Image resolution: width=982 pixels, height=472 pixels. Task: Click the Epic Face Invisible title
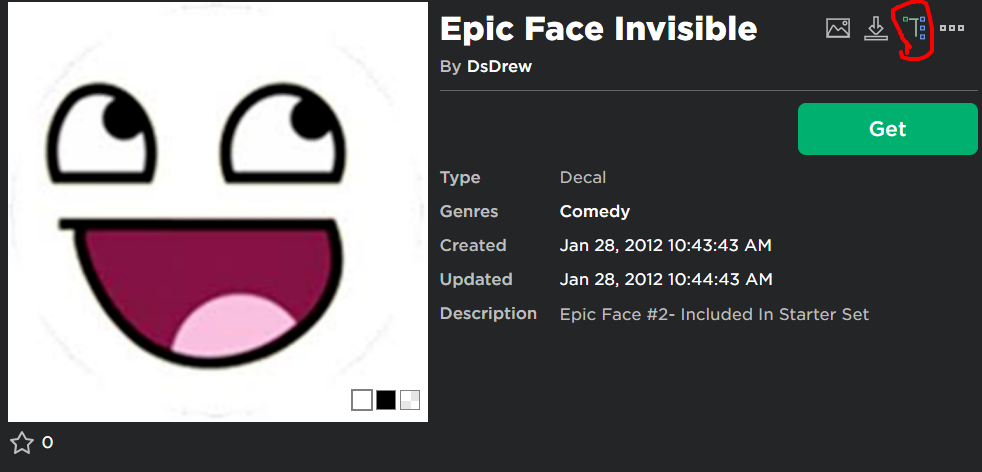[x=598, y=29]
